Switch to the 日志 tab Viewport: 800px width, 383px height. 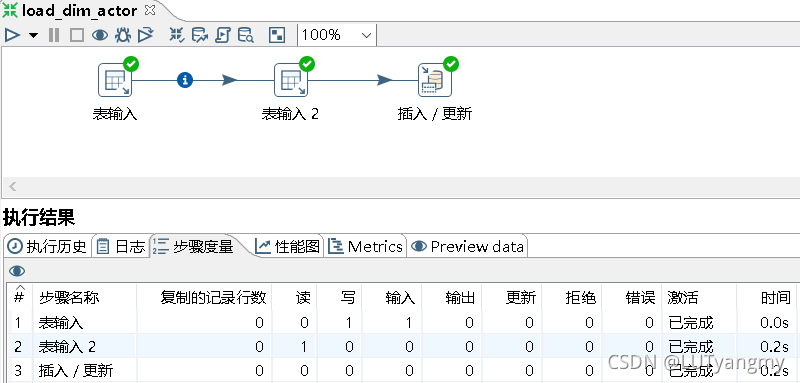(x=121, y=247)
